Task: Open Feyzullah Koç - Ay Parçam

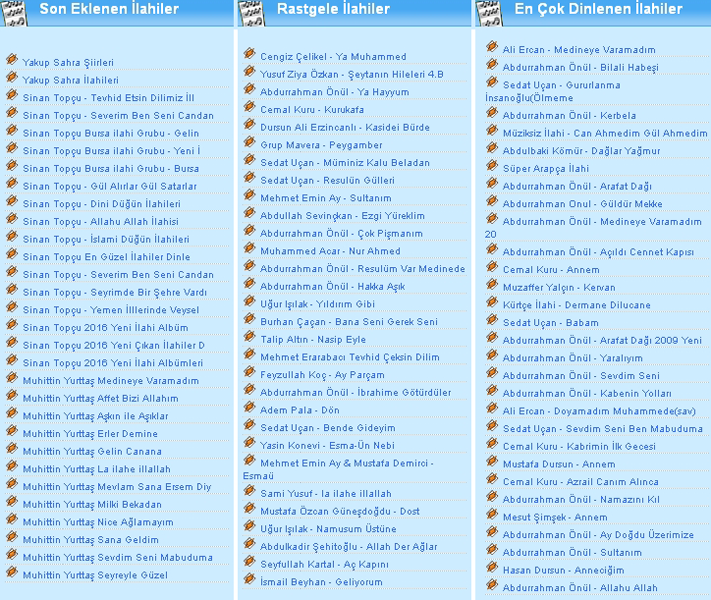Action: coord(322,375)
